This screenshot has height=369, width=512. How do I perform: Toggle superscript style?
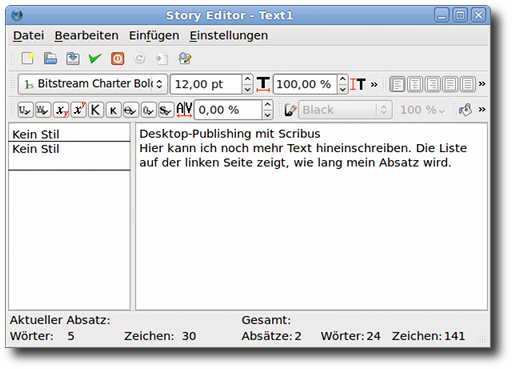click(78, 110)
